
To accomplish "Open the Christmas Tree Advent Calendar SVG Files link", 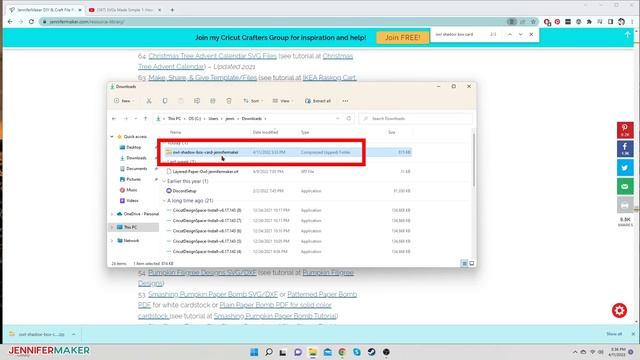I will [x=212, y=56].
